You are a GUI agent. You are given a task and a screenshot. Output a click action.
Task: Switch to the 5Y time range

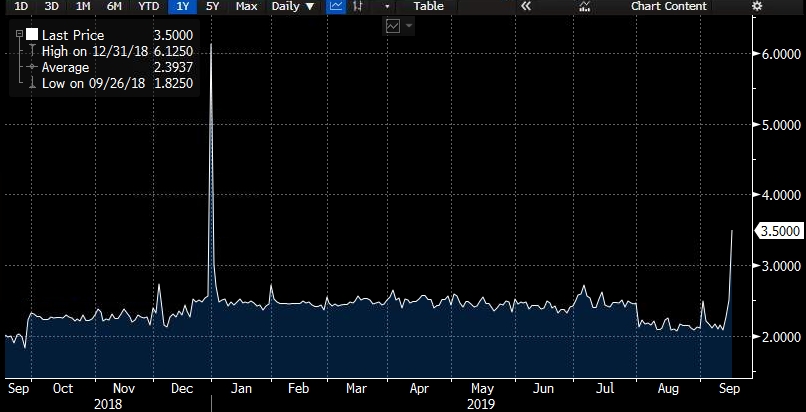213,7
